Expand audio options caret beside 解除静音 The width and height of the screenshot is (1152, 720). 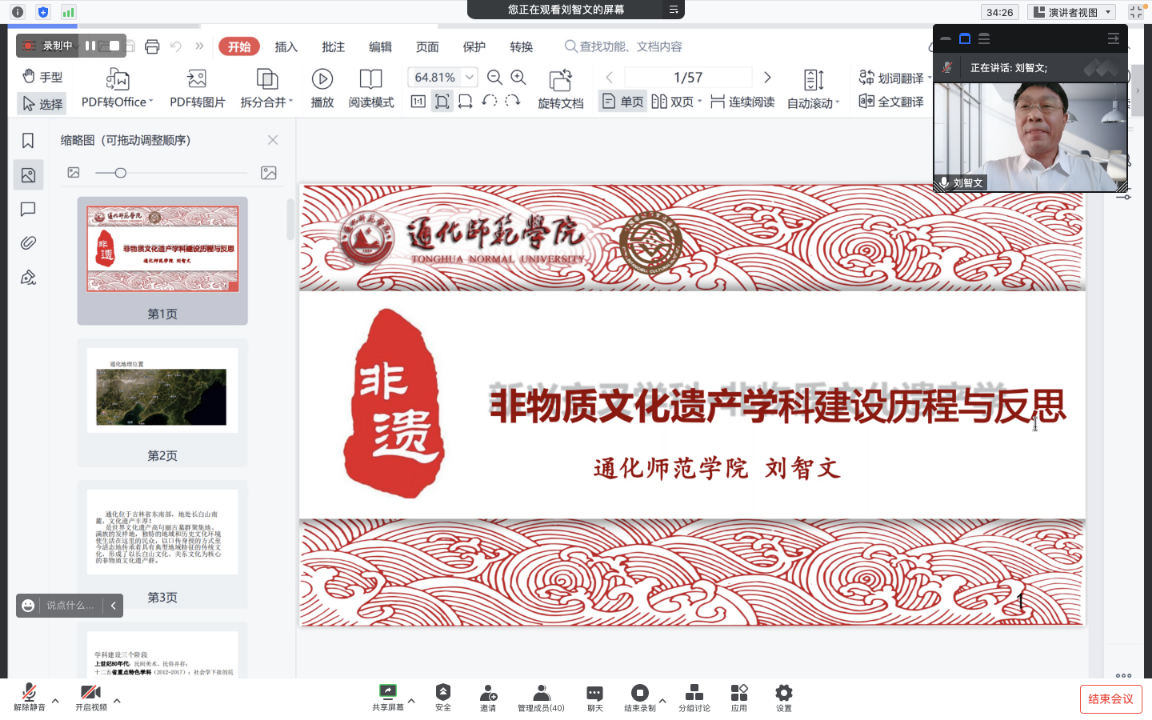tap(55, 701)
